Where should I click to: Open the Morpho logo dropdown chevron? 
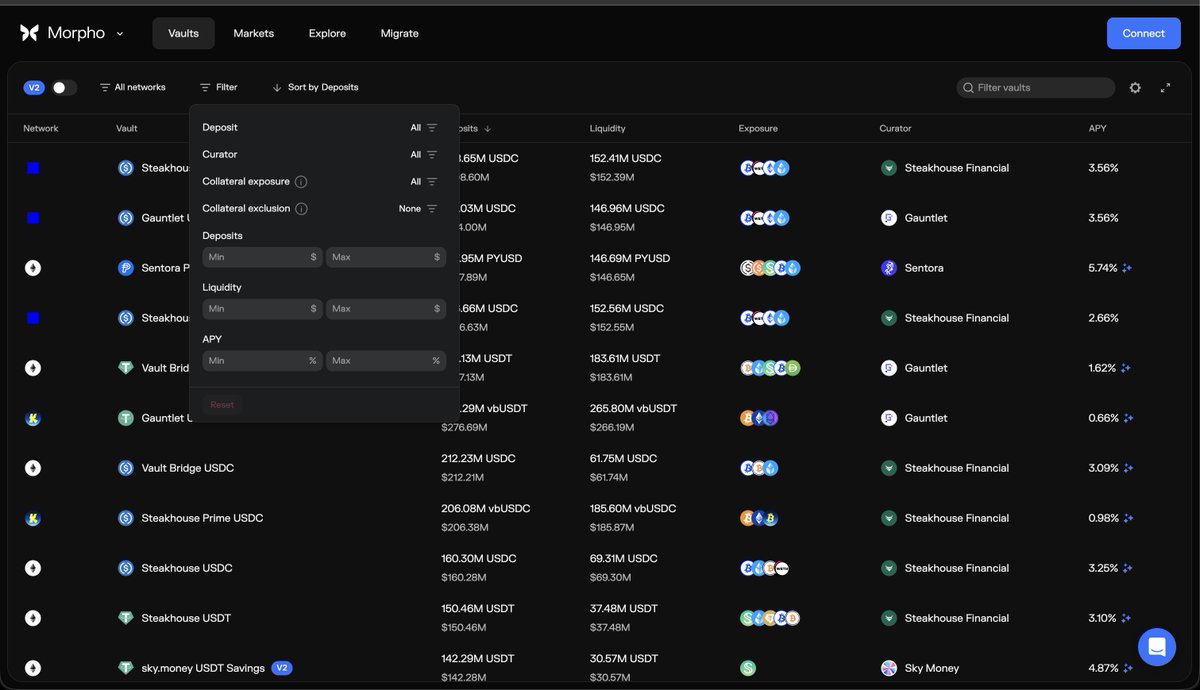point(120,34)
